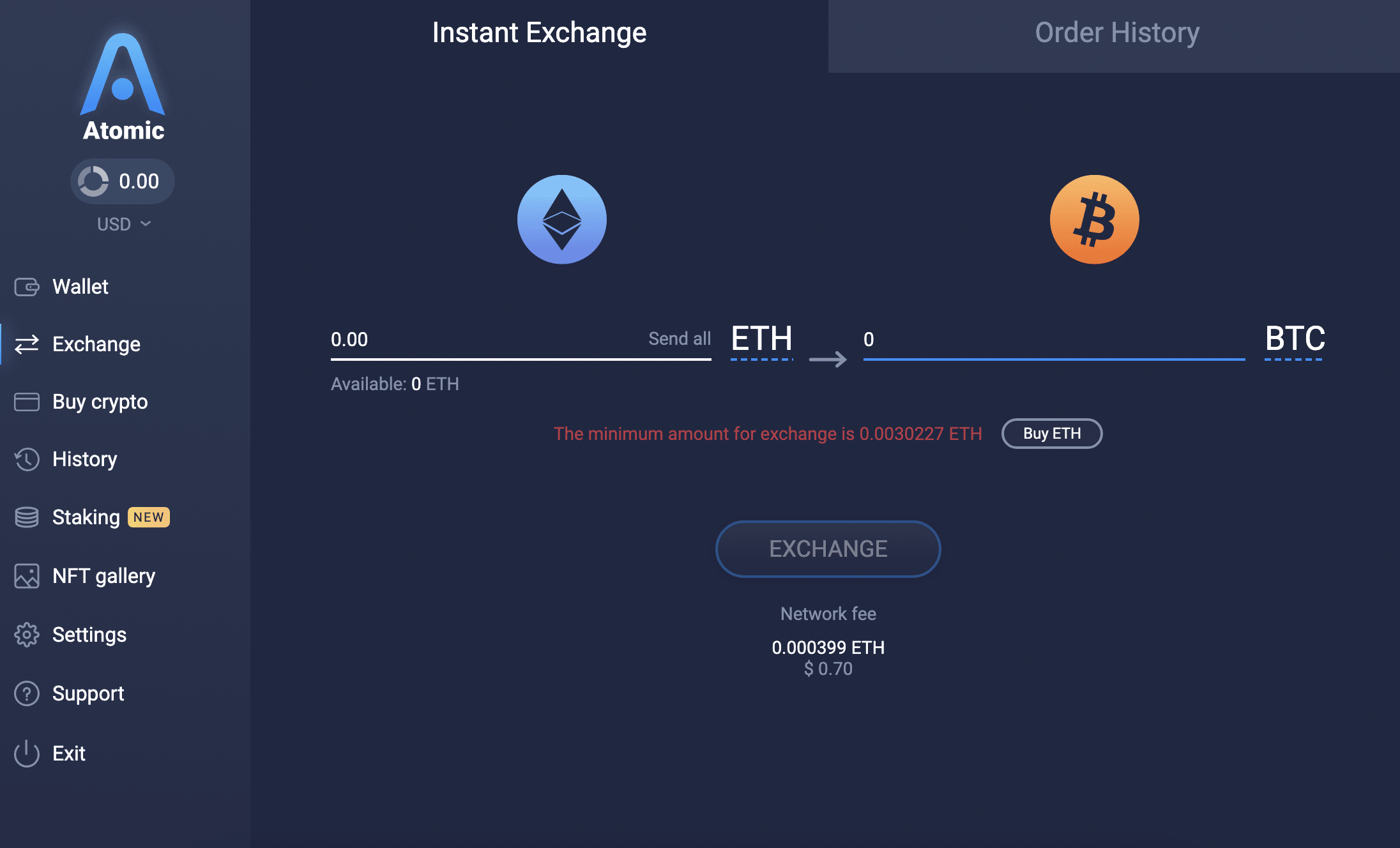1400x848 pixels.
Task: Expand Settings menu item
Action: coord(90,634)
